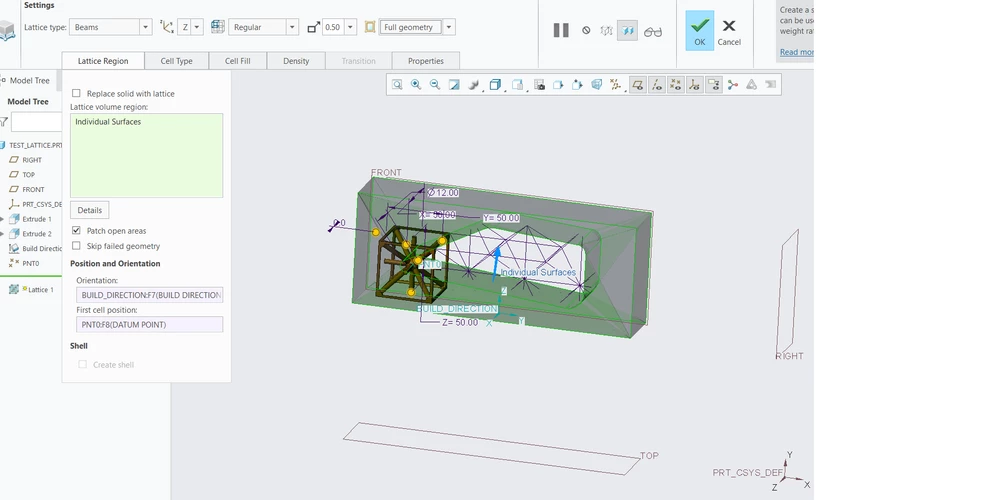
Task: Click the Model Tree search field
Action: (x=36, y=122)
